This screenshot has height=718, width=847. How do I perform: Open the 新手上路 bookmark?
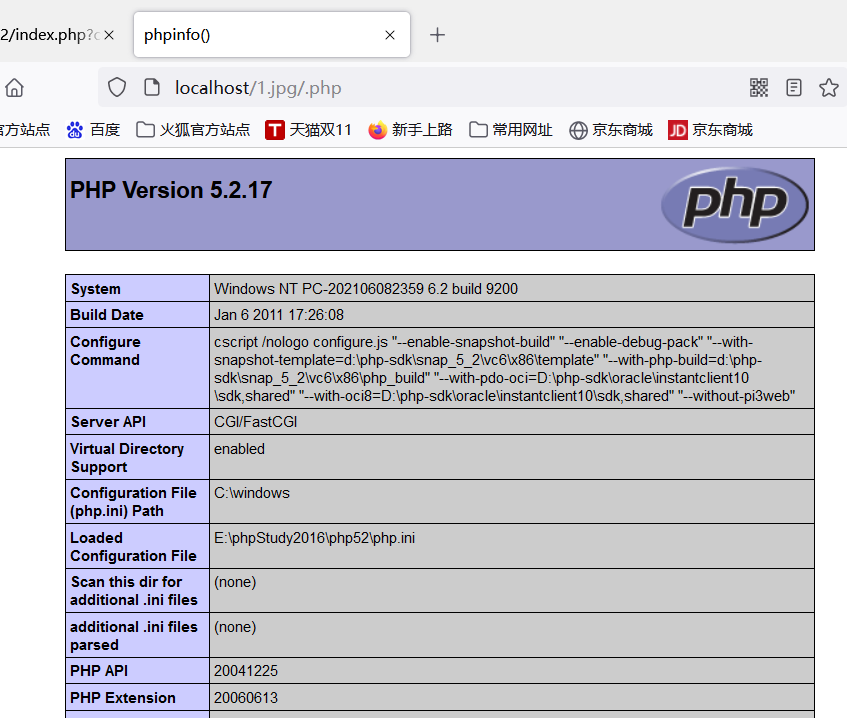pyautogui.click(x=410, y=130)
